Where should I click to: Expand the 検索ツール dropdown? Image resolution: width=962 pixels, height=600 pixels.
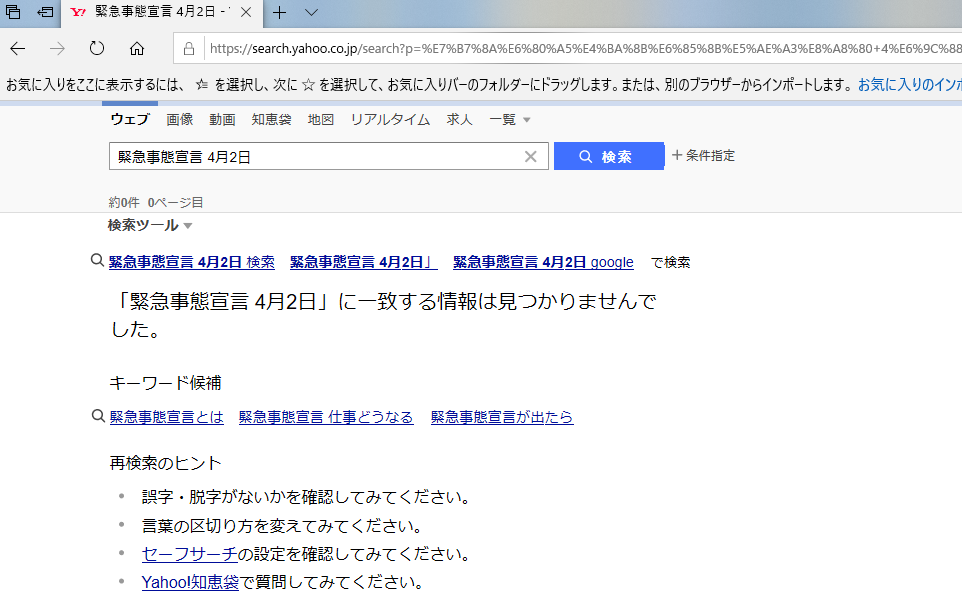pos(150,226)
